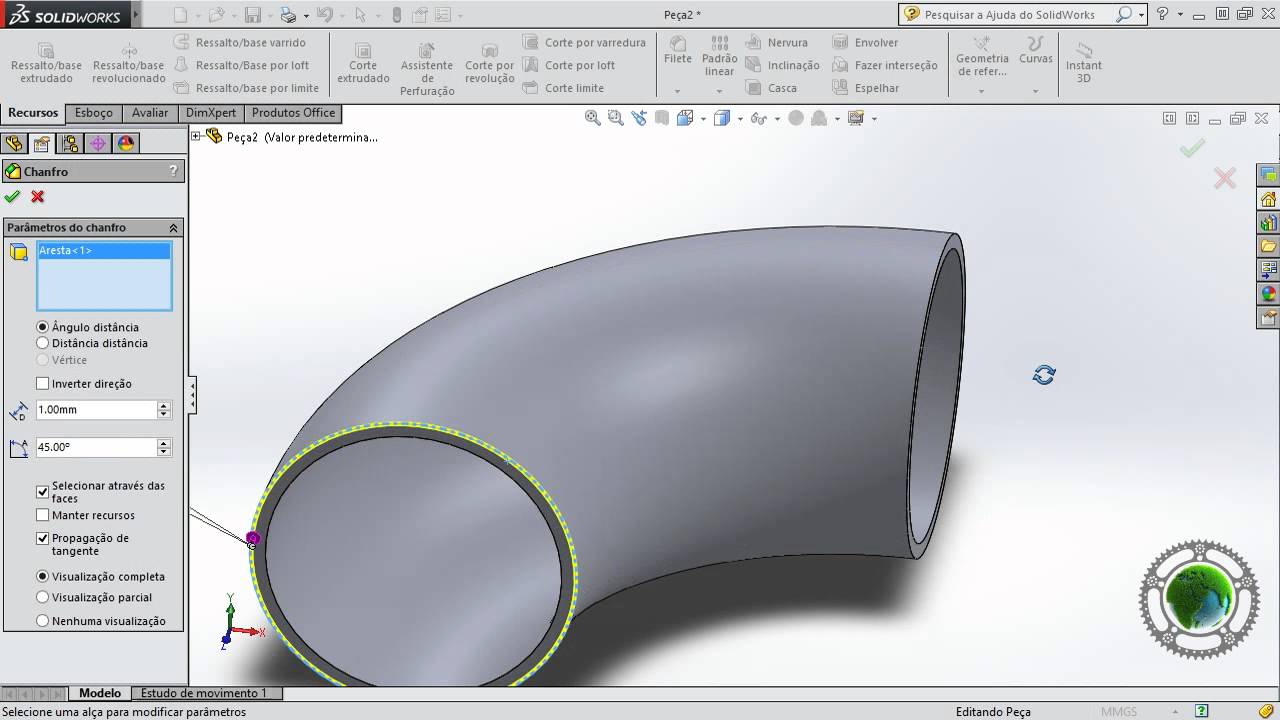This screenshot has height=720, width=1280.
Task: Click the Casca (shell) tool
Action: tap(772, 88)
